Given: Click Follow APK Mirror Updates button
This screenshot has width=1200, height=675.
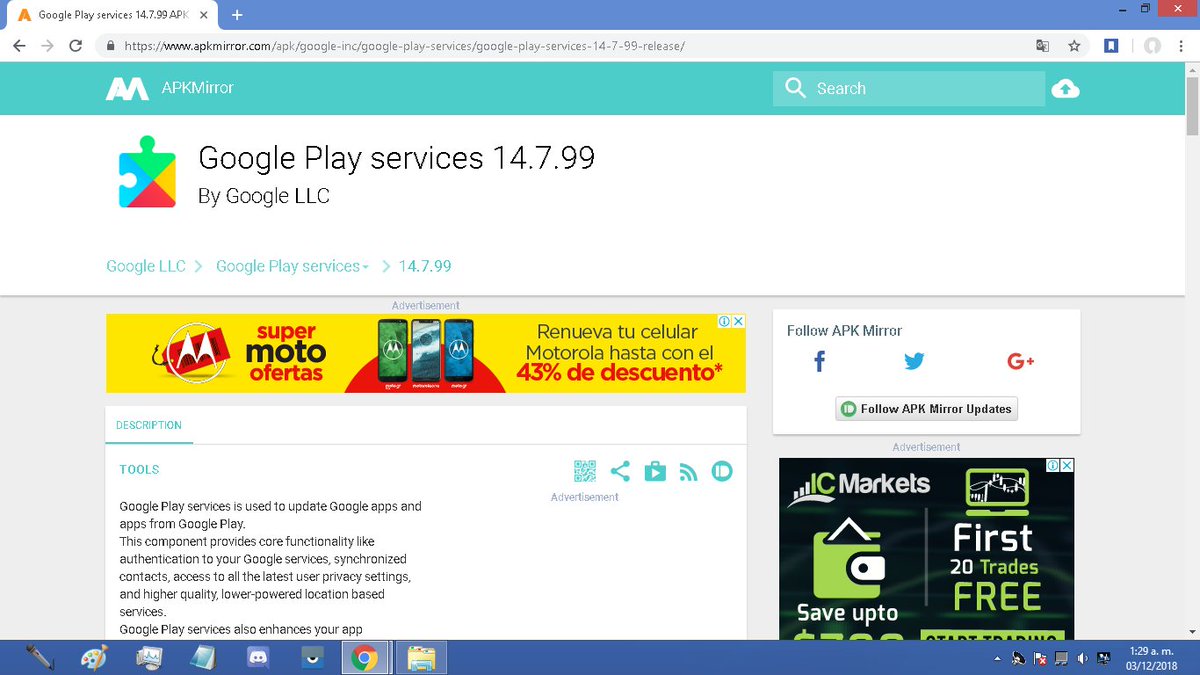Looking at the screenshot, I should pos(926,408).
